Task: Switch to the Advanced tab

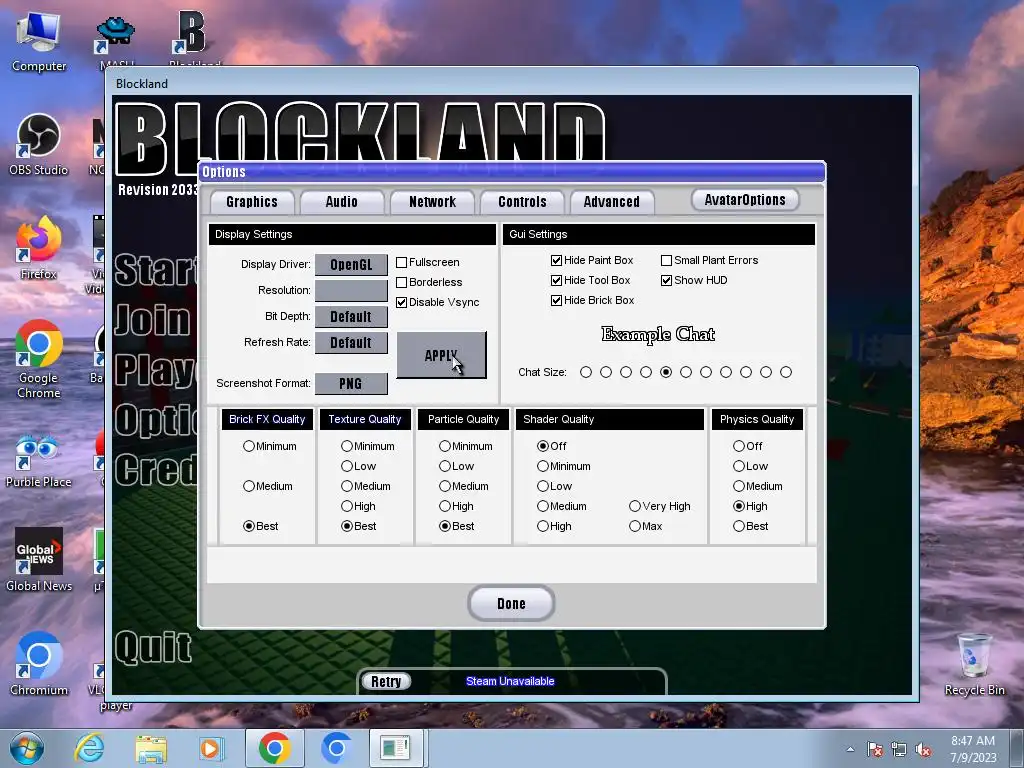Action: click(x=612, y=202)
